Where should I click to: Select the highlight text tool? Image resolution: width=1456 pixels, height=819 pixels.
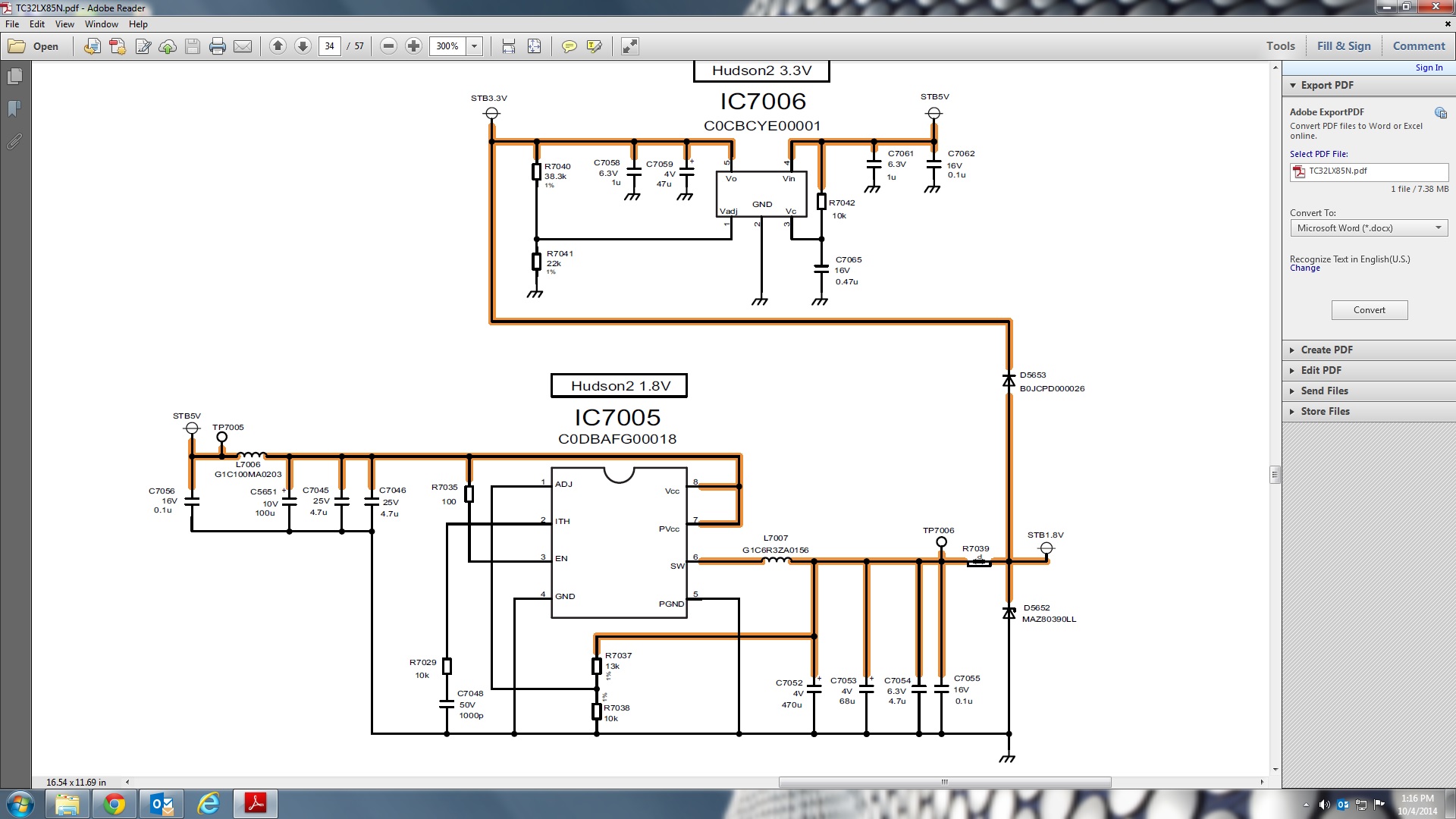click(594, 46)
